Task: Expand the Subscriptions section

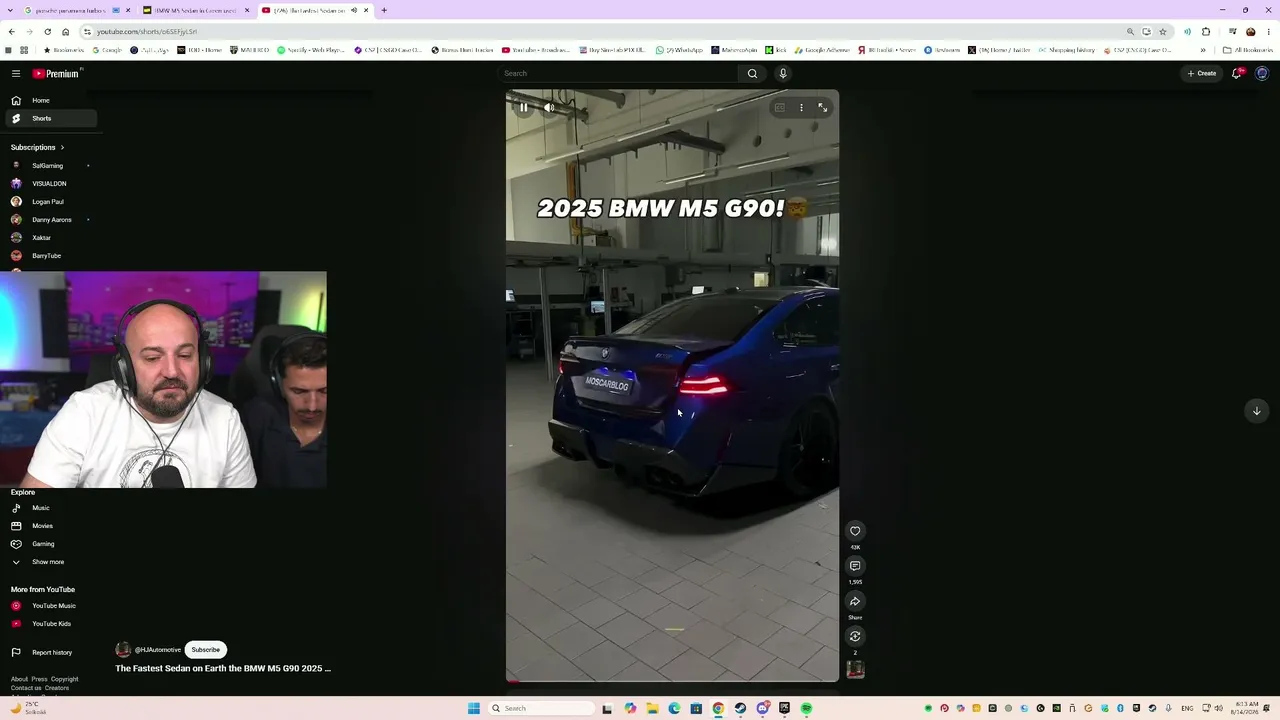Action: pos(38,147)
